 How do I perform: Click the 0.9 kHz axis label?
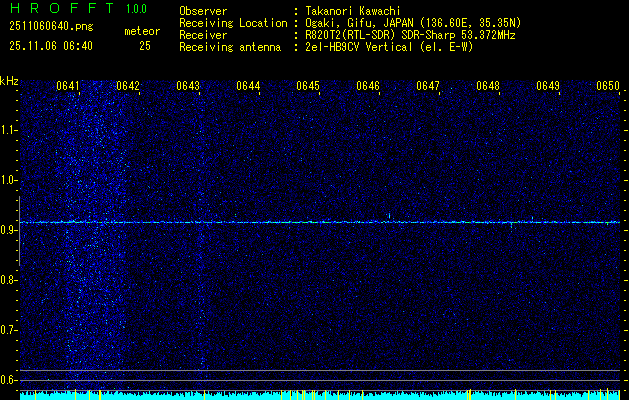click(9, 230)
